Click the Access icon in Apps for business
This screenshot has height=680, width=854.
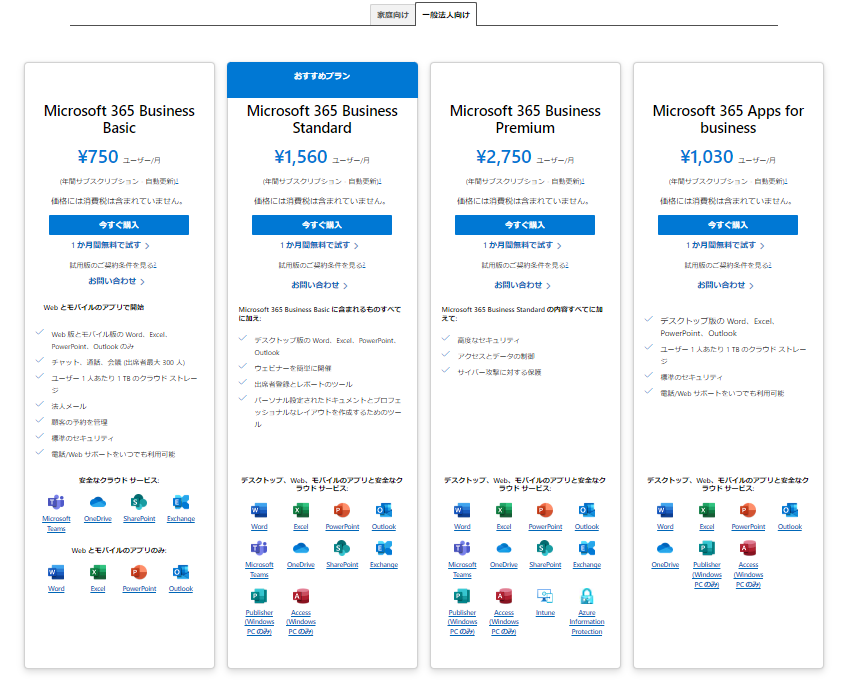pyautogui.click(x=748, y=548)
